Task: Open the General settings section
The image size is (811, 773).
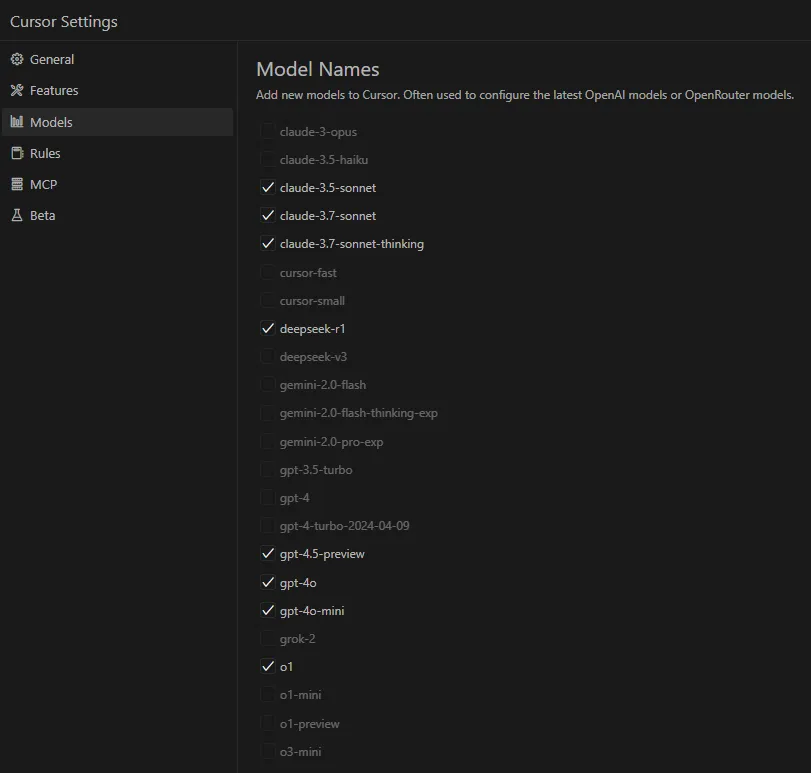Action: point(52,60)
